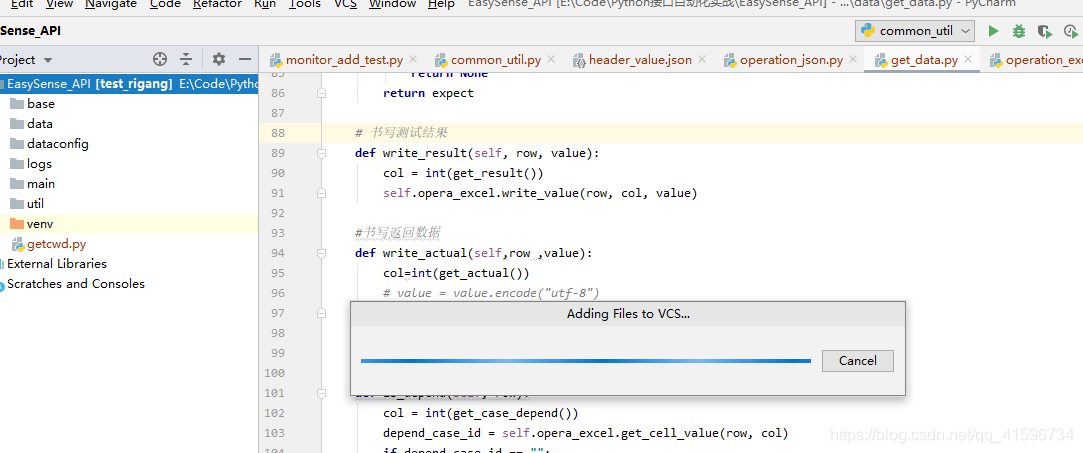The height and width of the screenshot is (453, 1083).
Task: Click the 'depend_case_id' assignment line
Action: (x=586, y=433)
